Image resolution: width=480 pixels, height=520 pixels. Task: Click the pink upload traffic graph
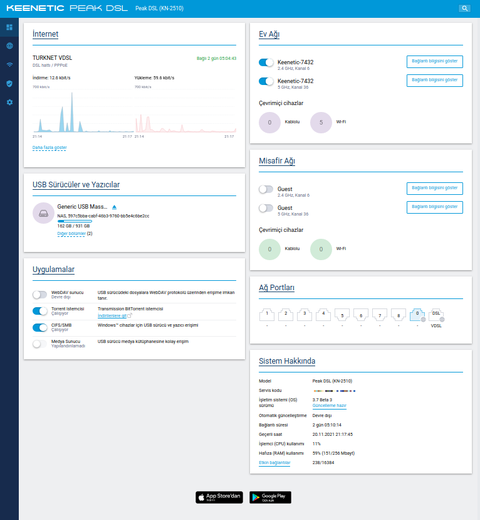coord(185,112)
